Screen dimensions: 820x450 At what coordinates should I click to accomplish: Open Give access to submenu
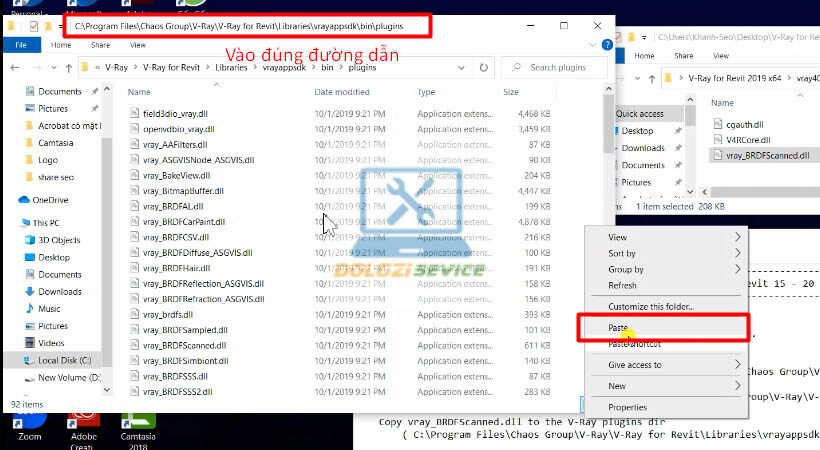coord(666,365)
